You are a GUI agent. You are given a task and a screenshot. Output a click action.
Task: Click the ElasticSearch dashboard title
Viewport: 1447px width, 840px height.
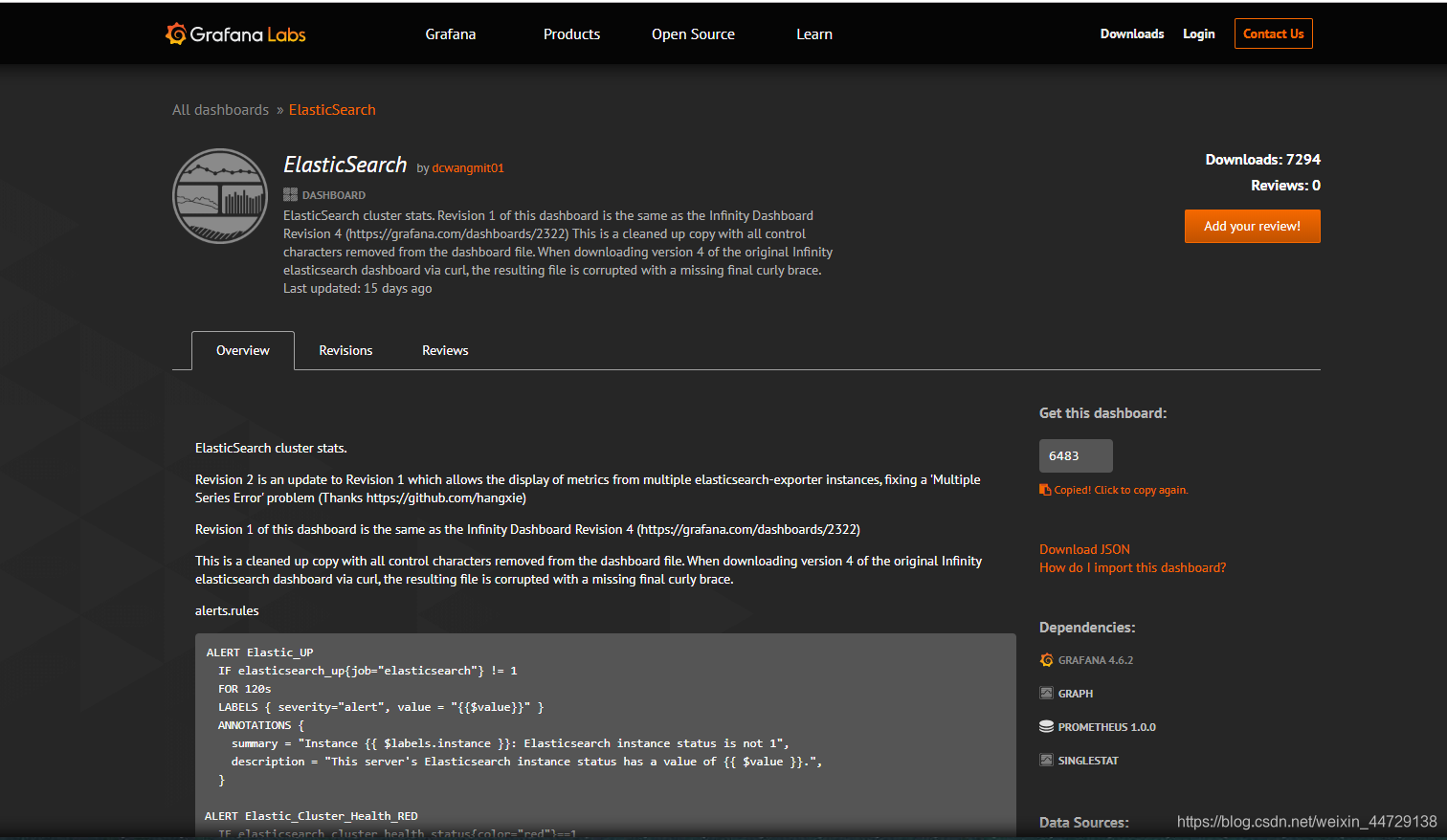pyautogui.click(x=345, y=165)
